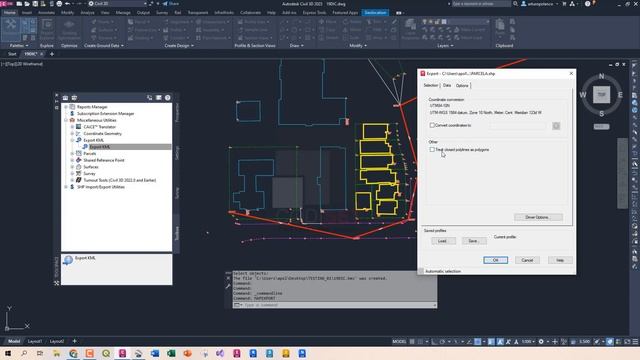Click the first toolbox icon in the Toolbox header
The height and width of the screenshot is (360, 640).
pyautogui.click(x=65, y=98)
